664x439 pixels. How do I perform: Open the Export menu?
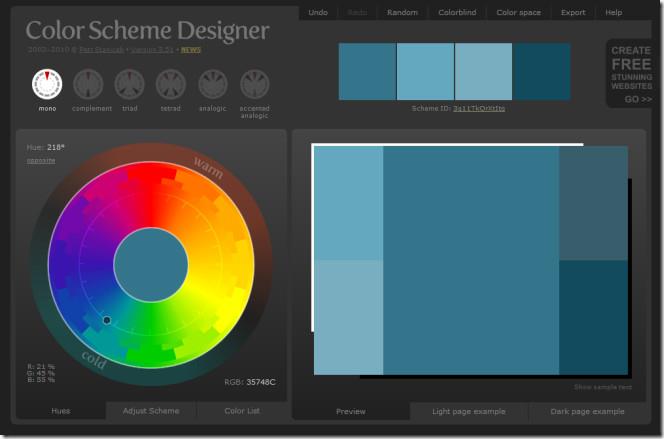click(573, 13)
